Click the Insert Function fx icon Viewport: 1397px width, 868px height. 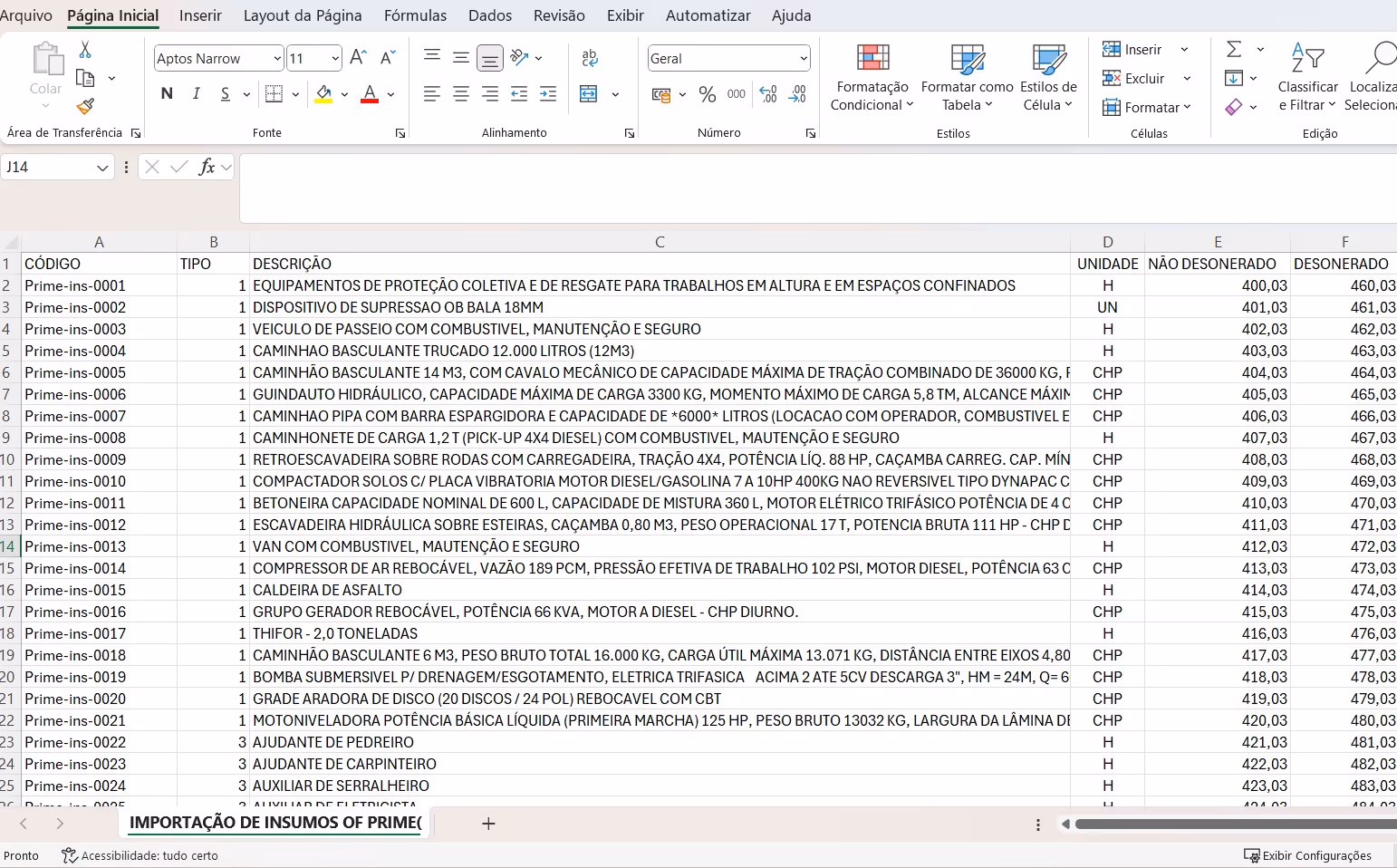coord(207,167)
